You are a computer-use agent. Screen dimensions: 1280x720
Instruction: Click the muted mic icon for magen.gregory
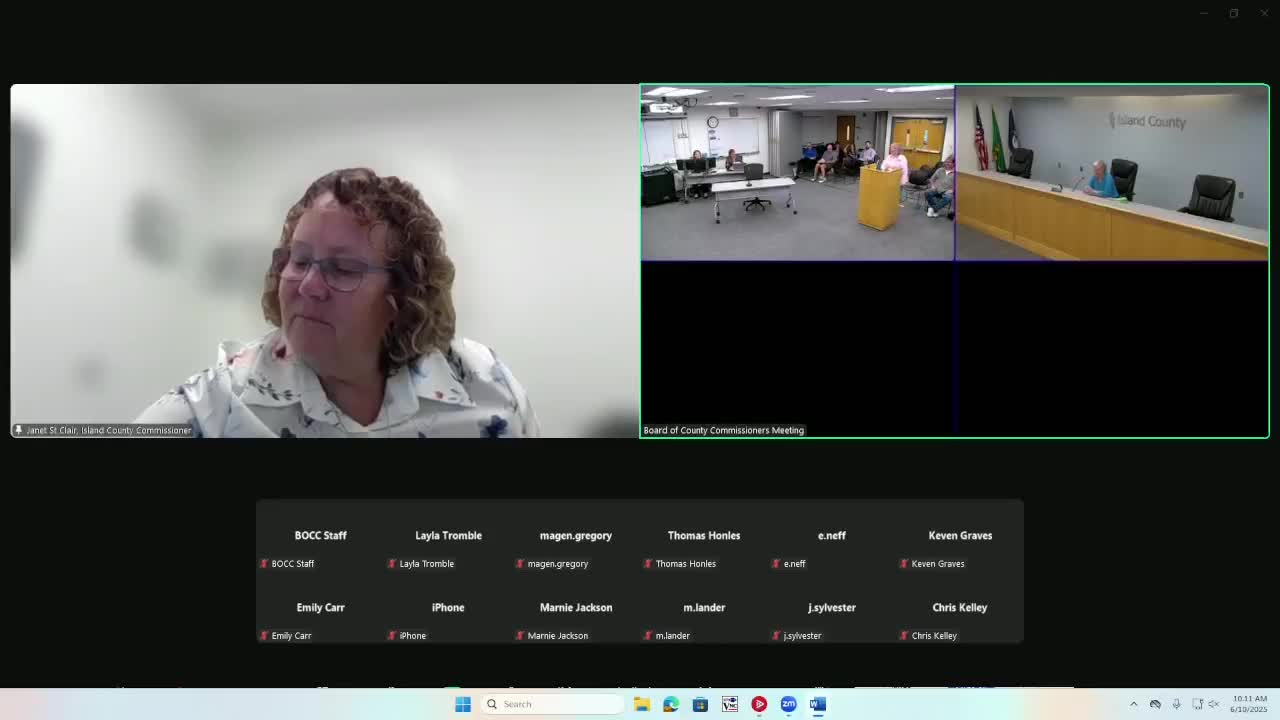[x=520, y=564]
